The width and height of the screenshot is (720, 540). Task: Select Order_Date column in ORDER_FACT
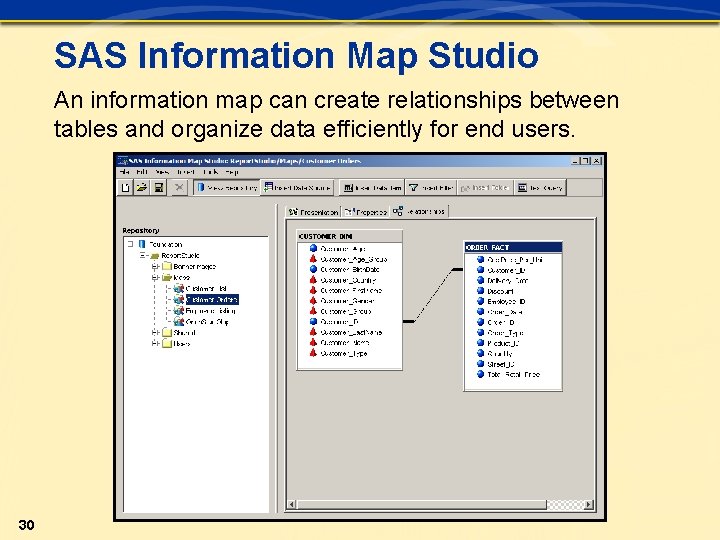[x=500, y=312]
